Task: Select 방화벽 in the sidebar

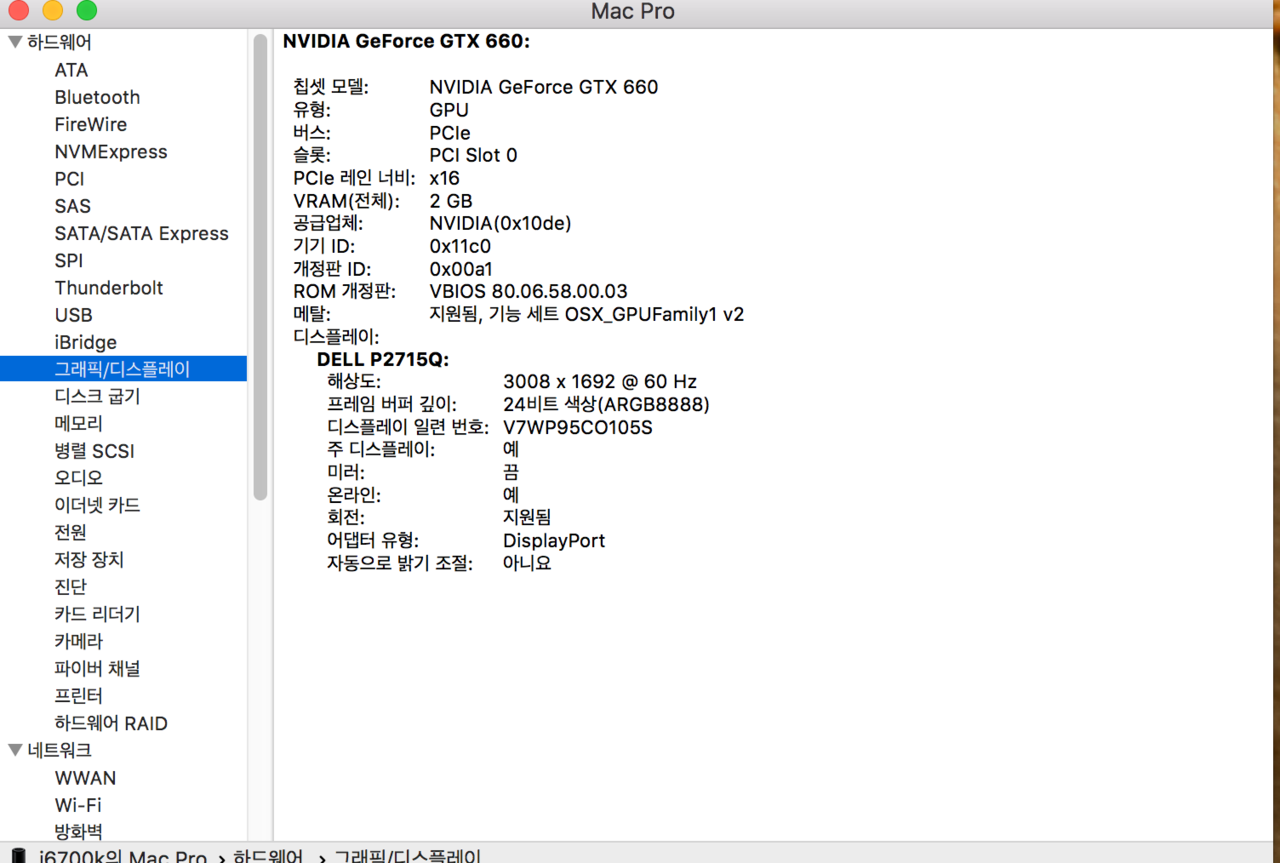Action: click(79, 831)
